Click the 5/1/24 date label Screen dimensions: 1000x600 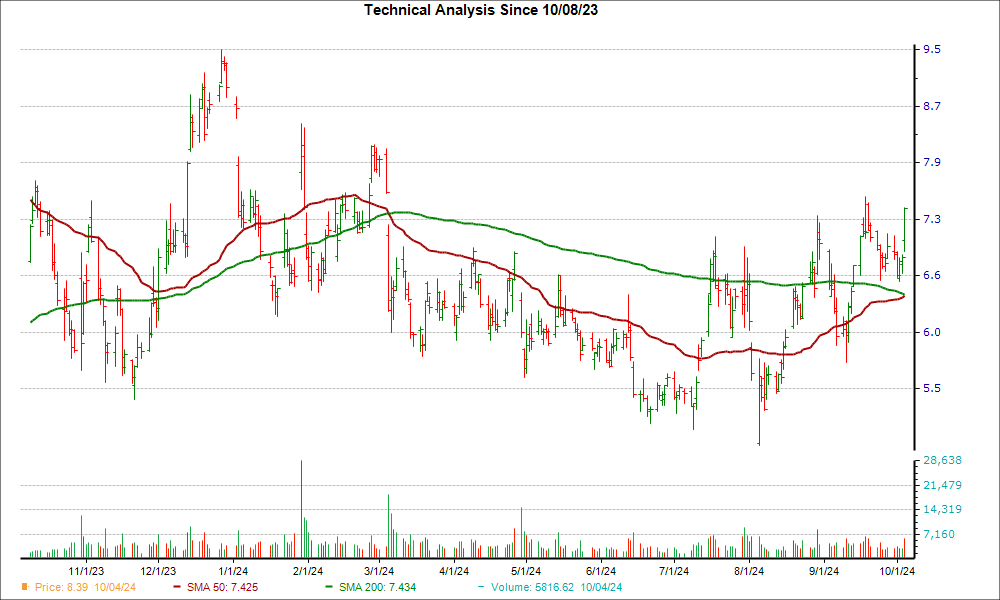526,571
